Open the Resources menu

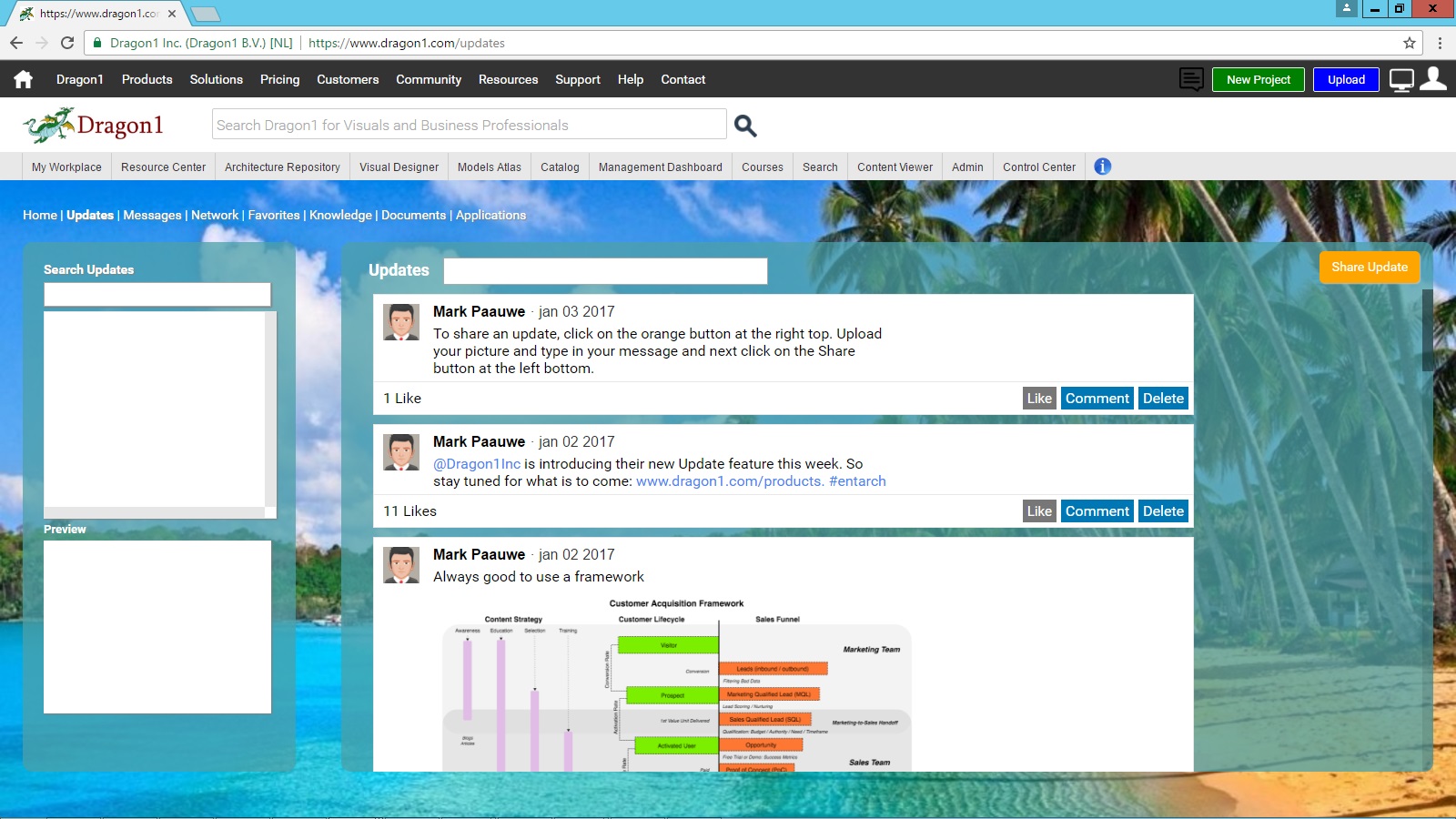click(x=509, y=79)
